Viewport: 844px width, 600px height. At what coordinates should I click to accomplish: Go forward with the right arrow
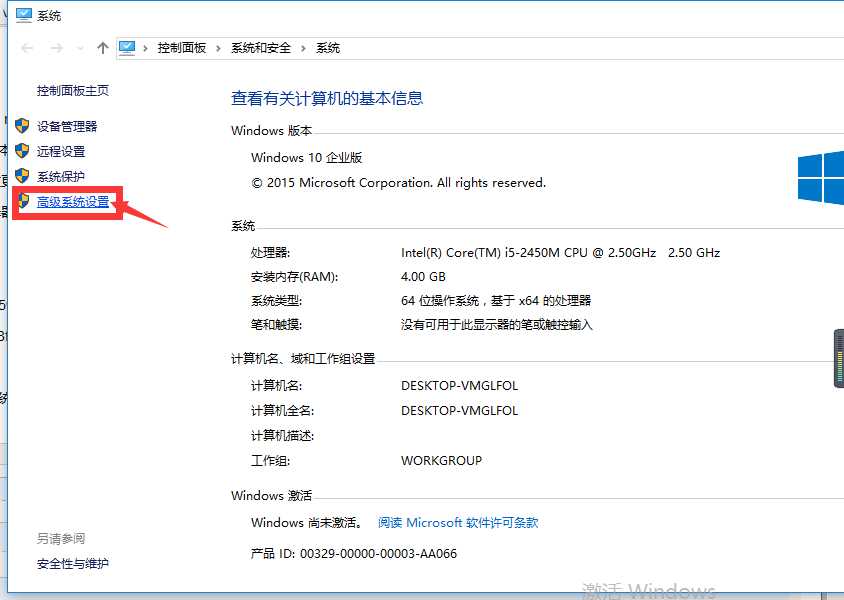[x=56, y=48]
